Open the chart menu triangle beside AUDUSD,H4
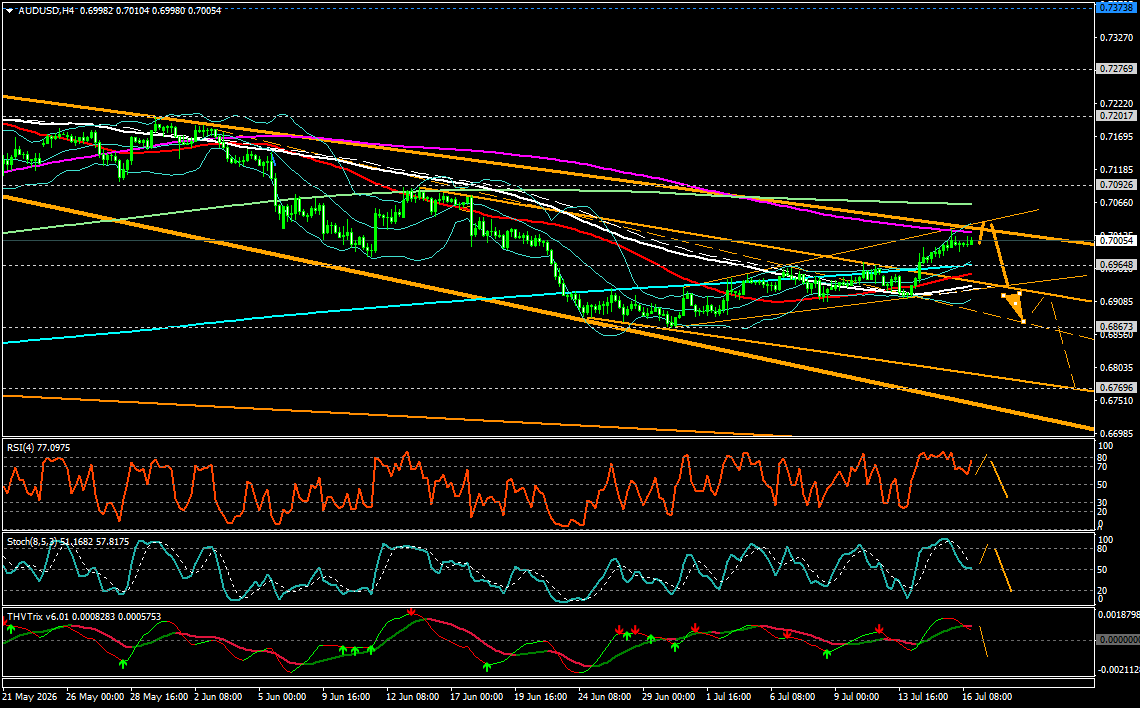Viewport: 1140px width, 708px height. click(x=9, y=10)
